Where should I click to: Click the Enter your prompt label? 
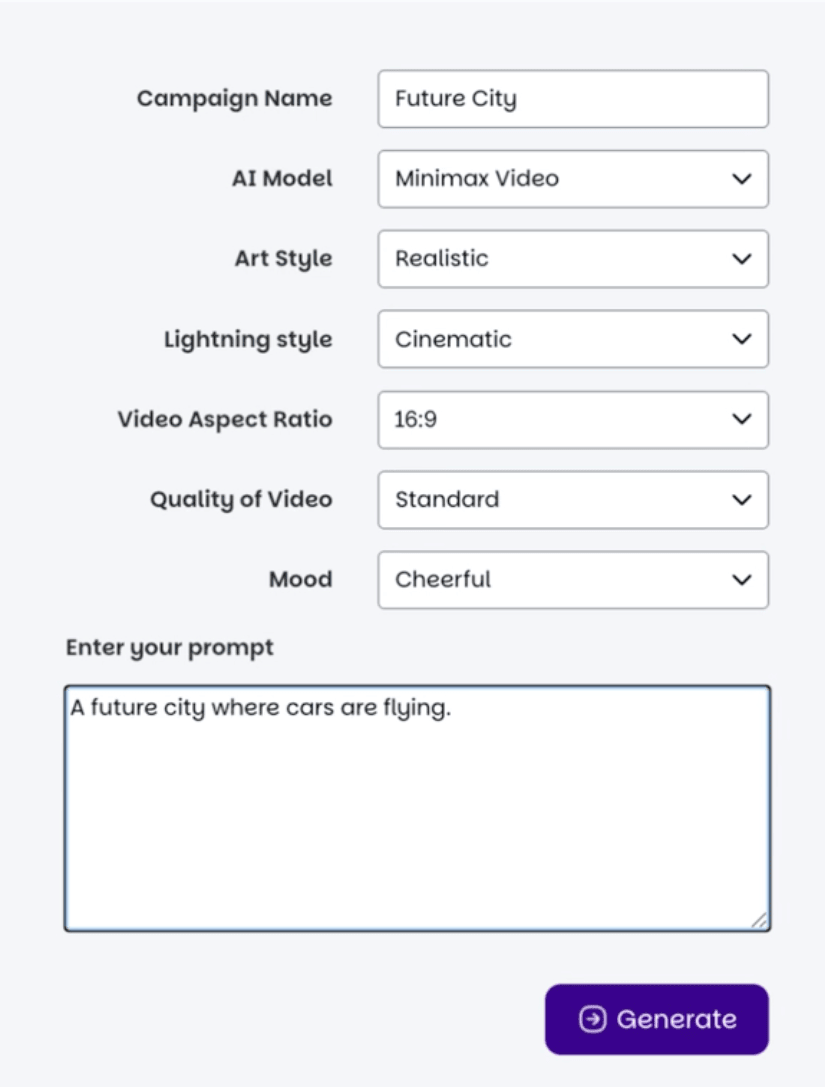[x=170, y=648]
